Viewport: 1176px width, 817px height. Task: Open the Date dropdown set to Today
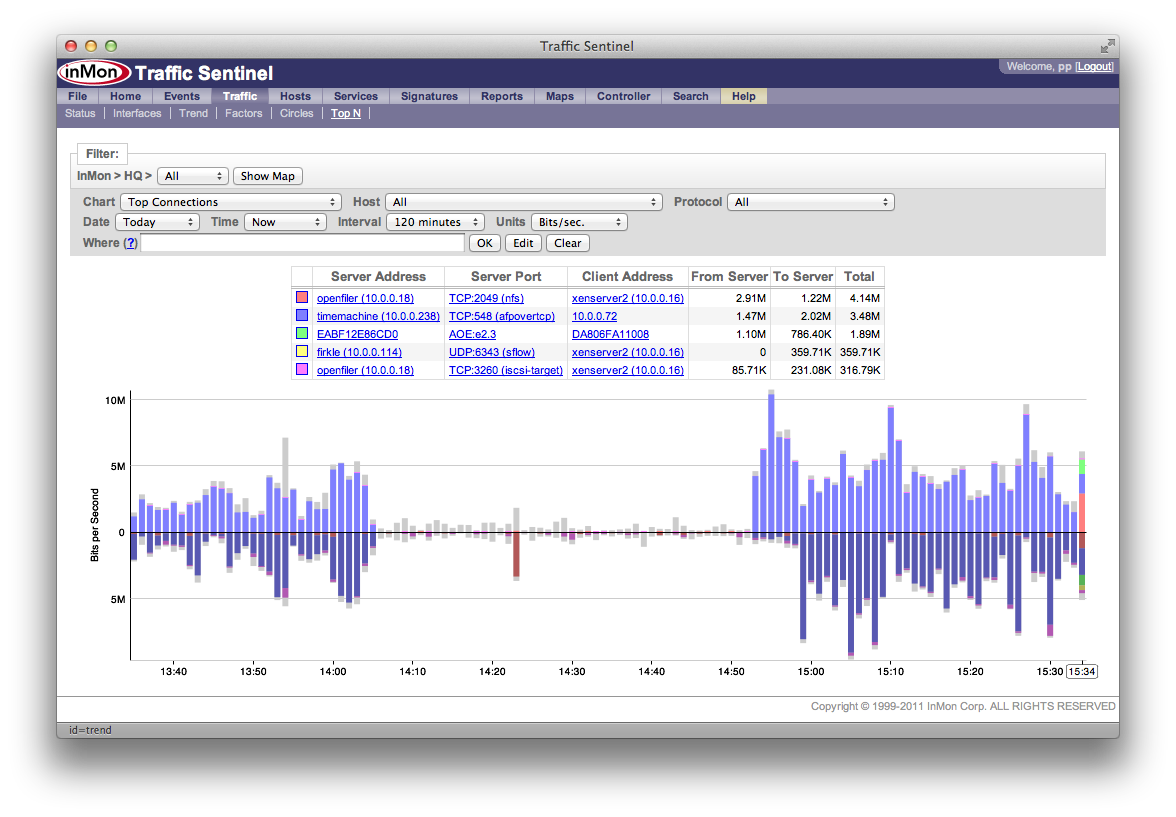(x=158, y=223)
